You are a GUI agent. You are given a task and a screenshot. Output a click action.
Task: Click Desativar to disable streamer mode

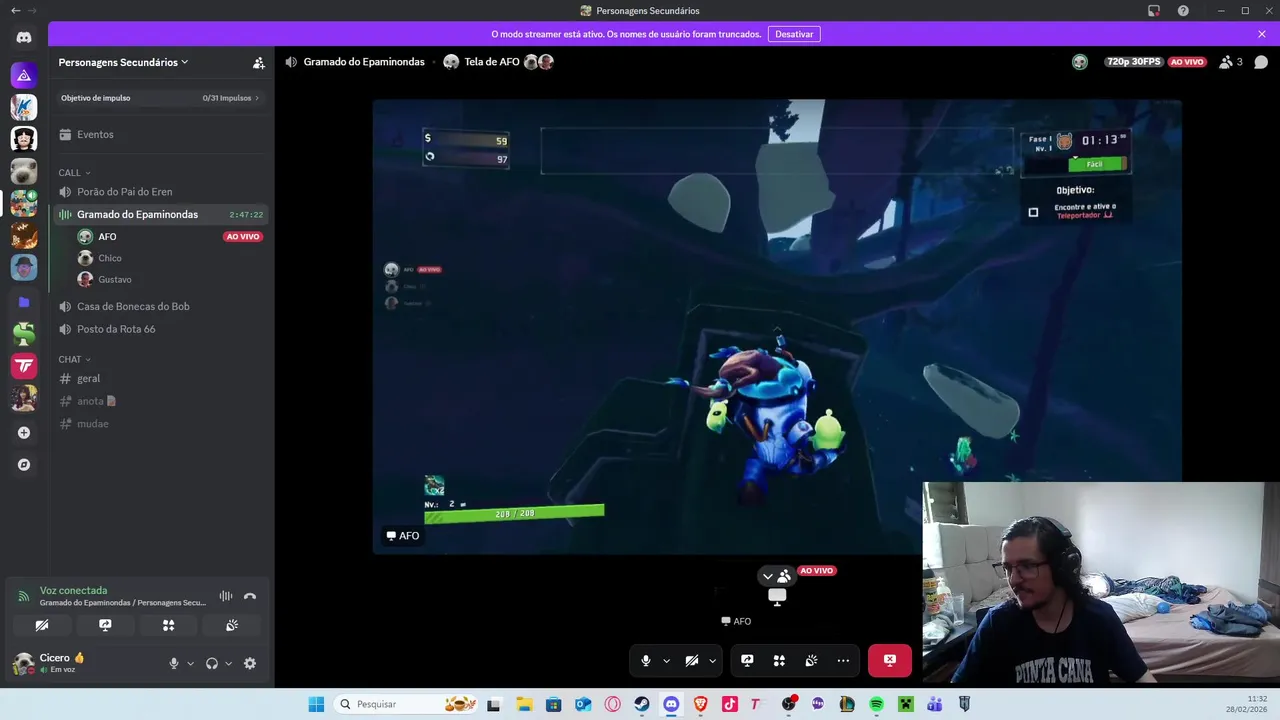[x=794, y=34]
